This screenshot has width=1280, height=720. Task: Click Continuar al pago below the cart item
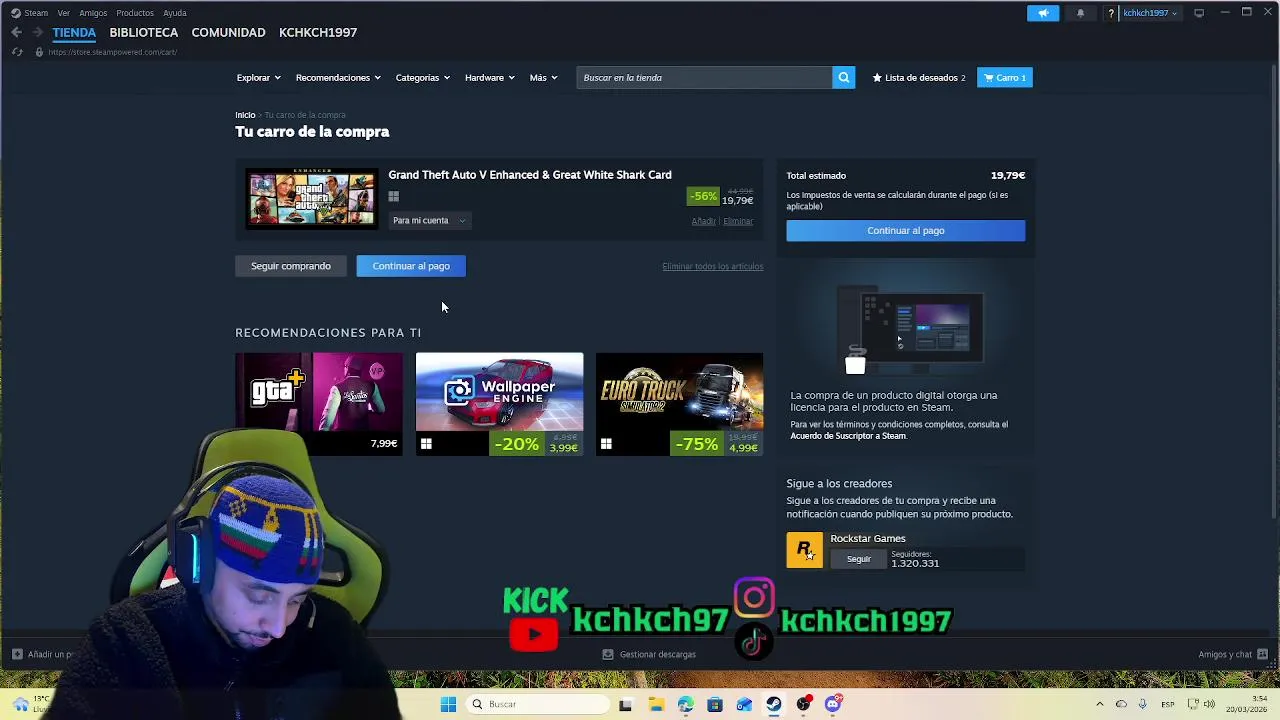[411, 266]
